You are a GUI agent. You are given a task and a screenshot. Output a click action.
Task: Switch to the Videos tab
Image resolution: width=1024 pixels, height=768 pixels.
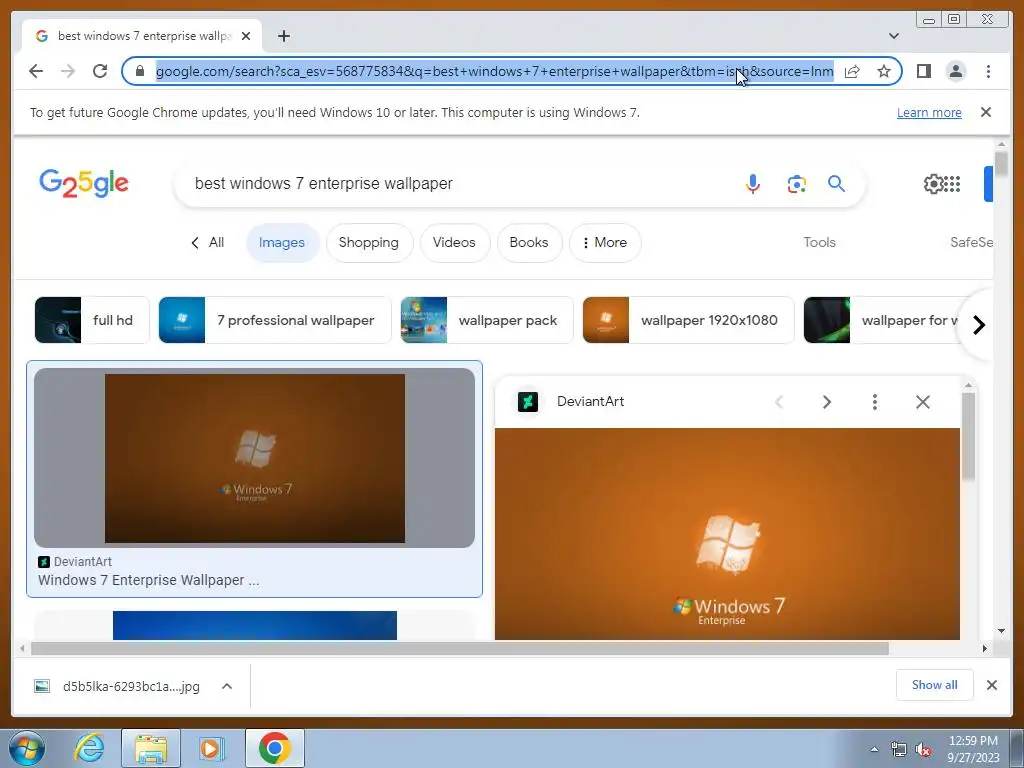click(454, 242)
